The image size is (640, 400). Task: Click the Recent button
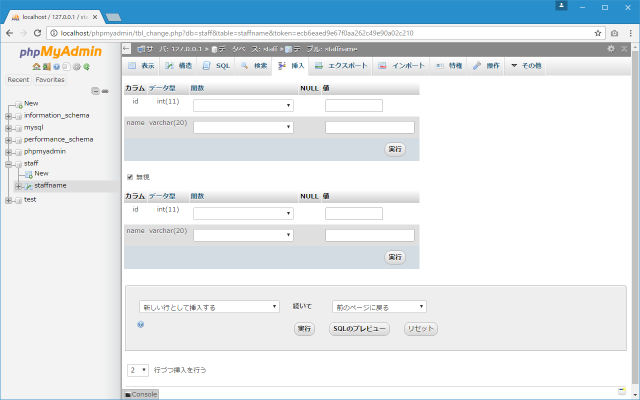point(18,80)
